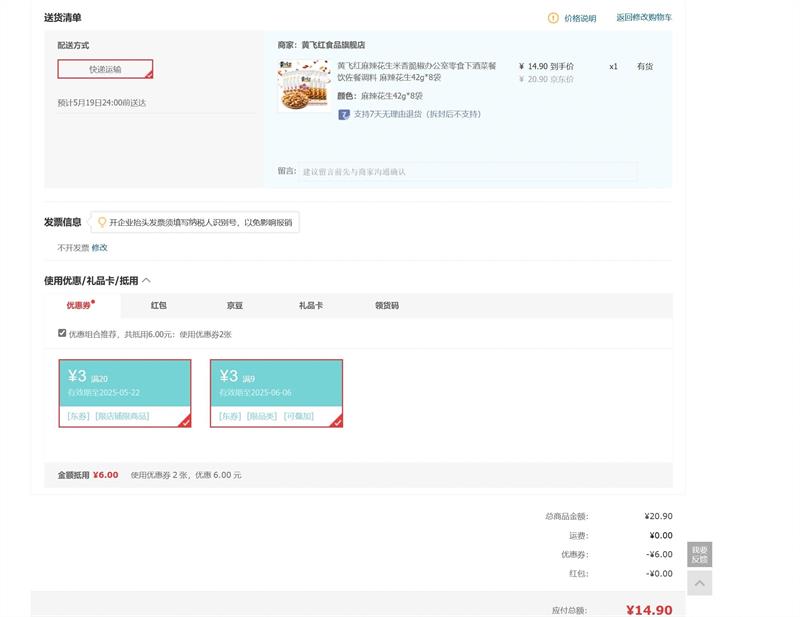Click the lightbulb invoice tip icon
The width and height of the screenshot is (800, 617).
pyautogui.click(x=102, y=222)
